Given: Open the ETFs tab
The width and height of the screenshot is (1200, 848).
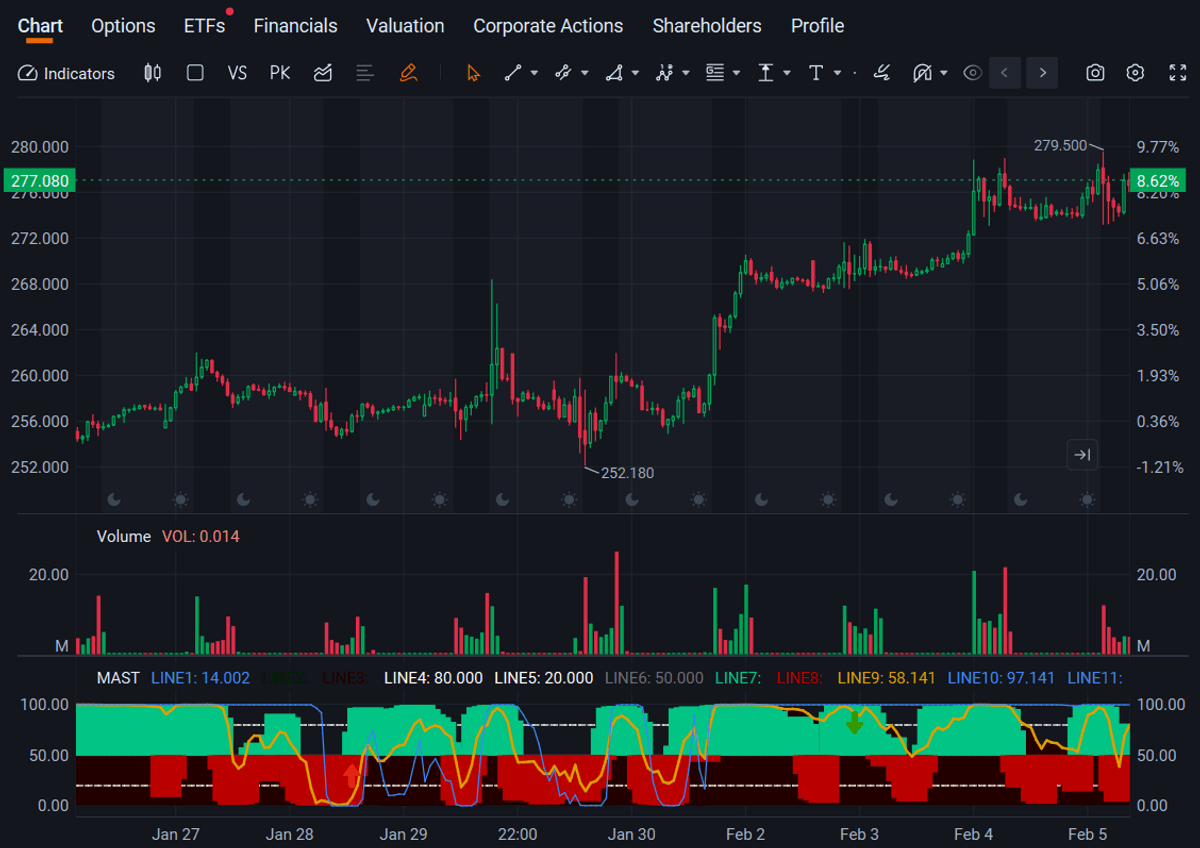Looking at the screenshot, I should (x=205, y=26).
